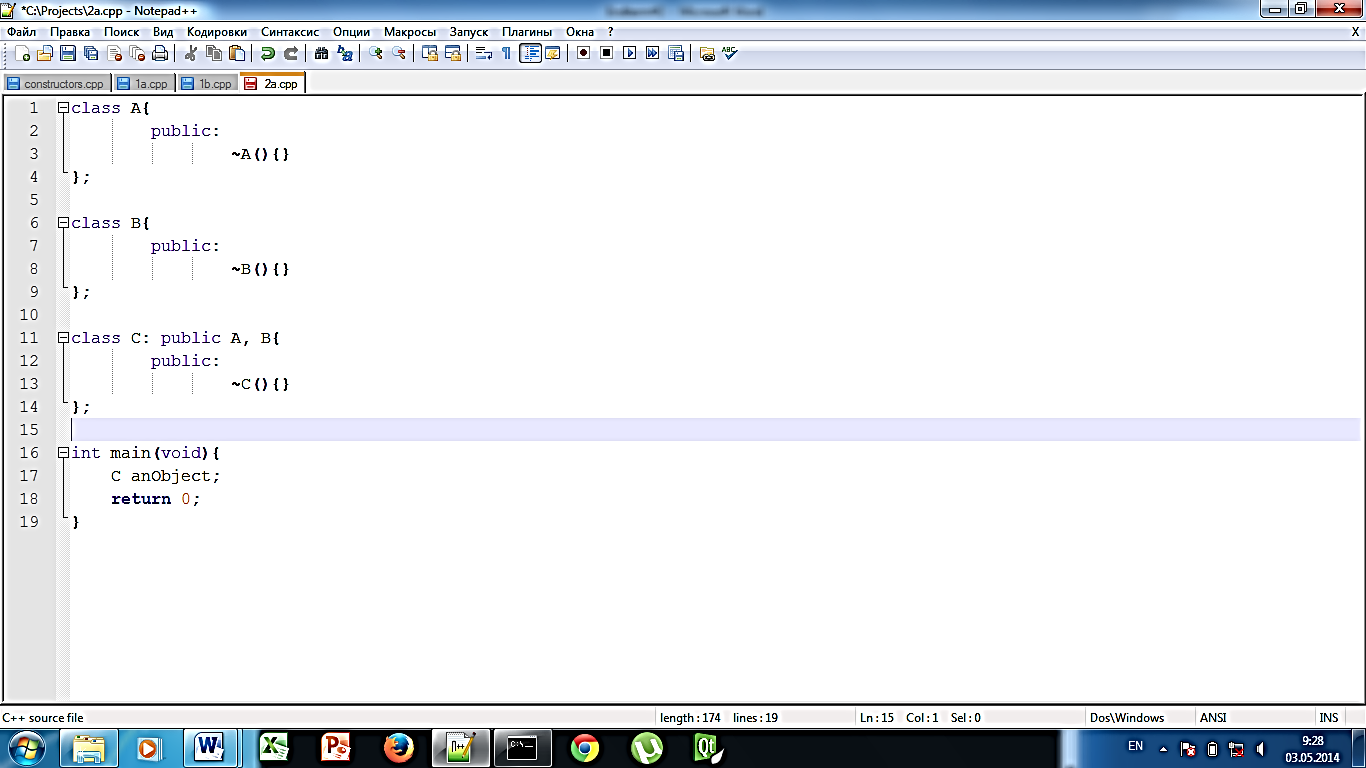Open the Вид menu
The width and height of the screenshot is (1366, 768).
click(163, 32)
